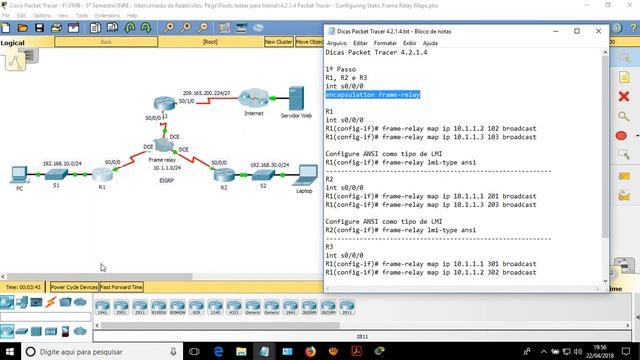Click router R2 in the topology
This screenshot has width=640, height=360.
click(x=224, y=175)
